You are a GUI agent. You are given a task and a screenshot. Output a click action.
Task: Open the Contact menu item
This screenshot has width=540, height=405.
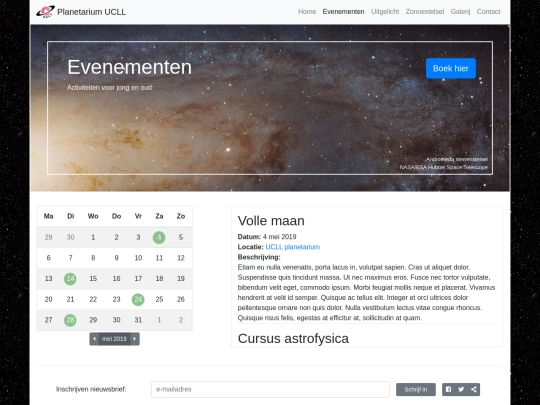pyautogui.click(x=488, y=12)
